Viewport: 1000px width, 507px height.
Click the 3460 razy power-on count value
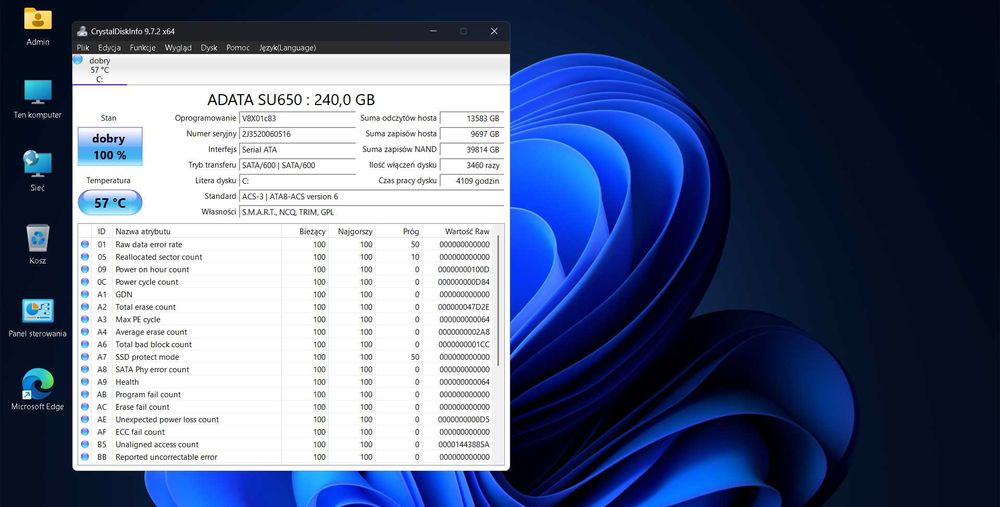[x=472, y=165]
